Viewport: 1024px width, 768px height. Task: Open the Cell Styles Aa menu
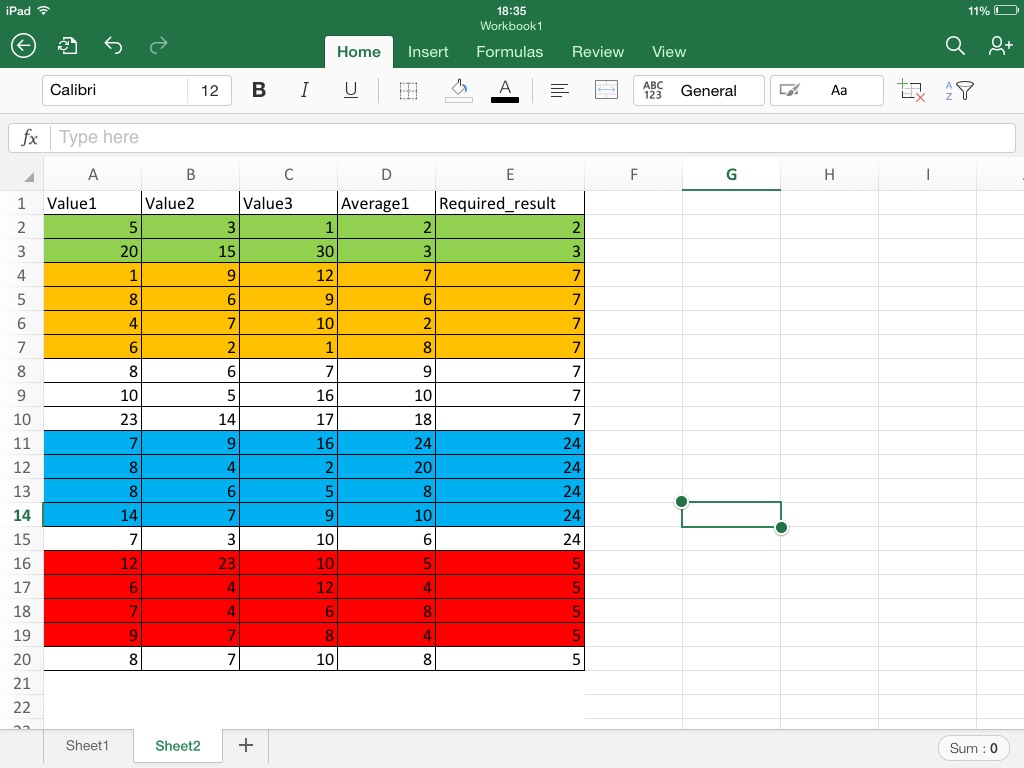pos(839,90)
